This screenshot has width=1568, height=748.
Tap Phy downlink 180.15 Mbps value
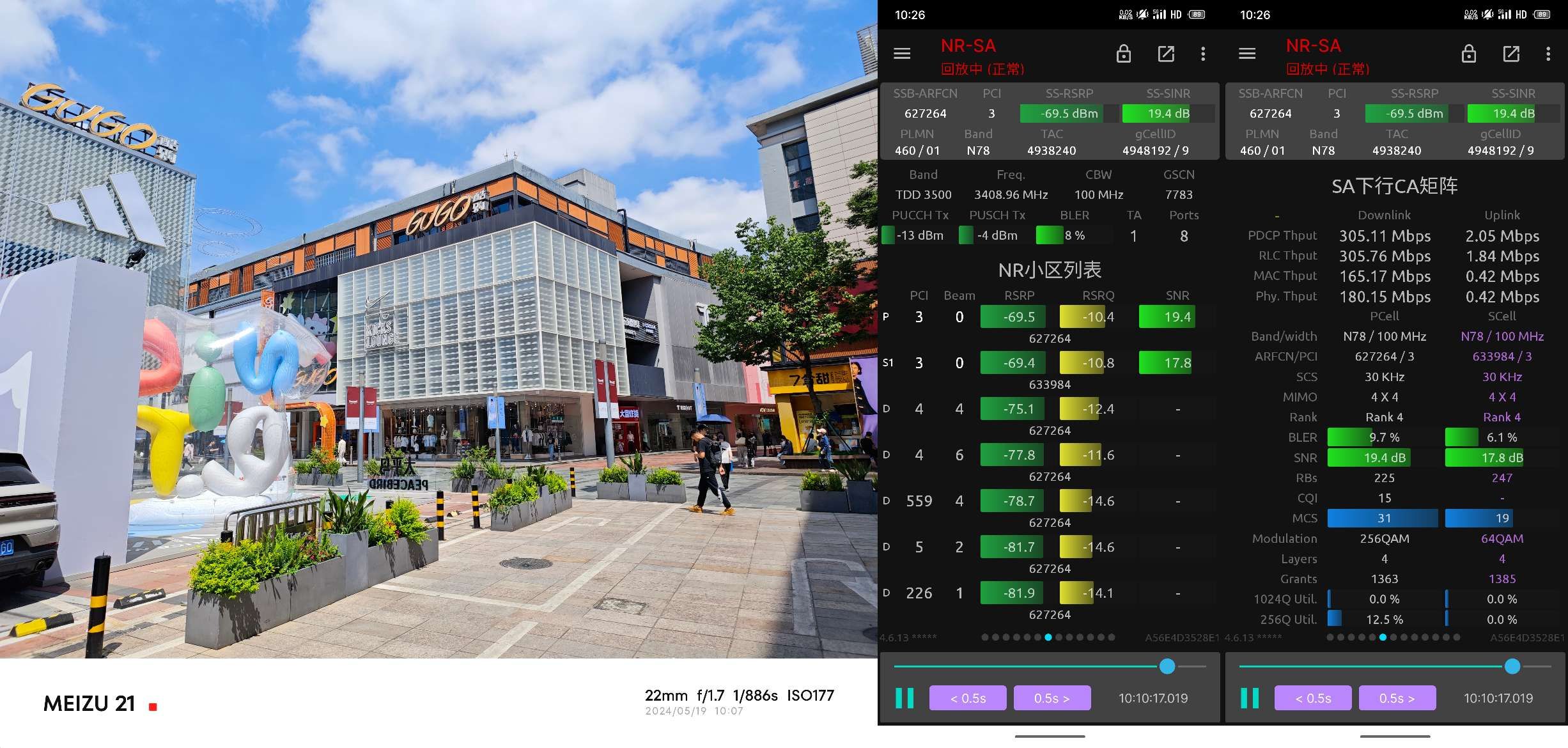(1385, 297)
